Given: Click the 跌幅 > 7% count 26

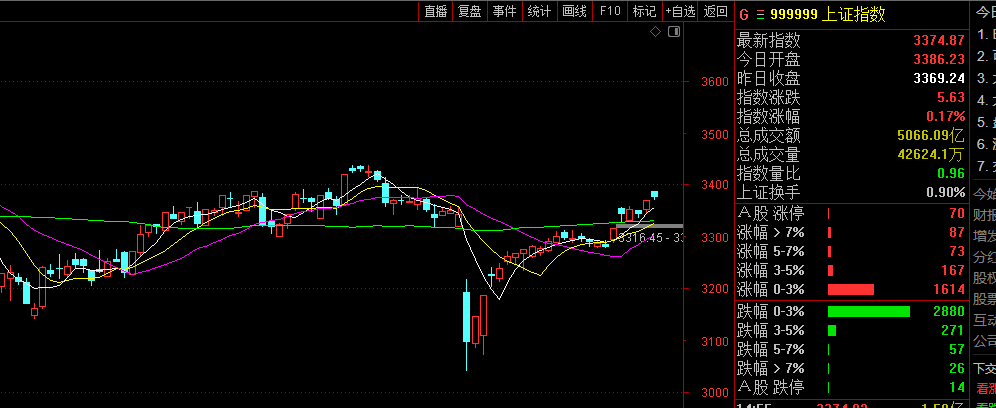Looking at the screenshot, I should 957,369.
